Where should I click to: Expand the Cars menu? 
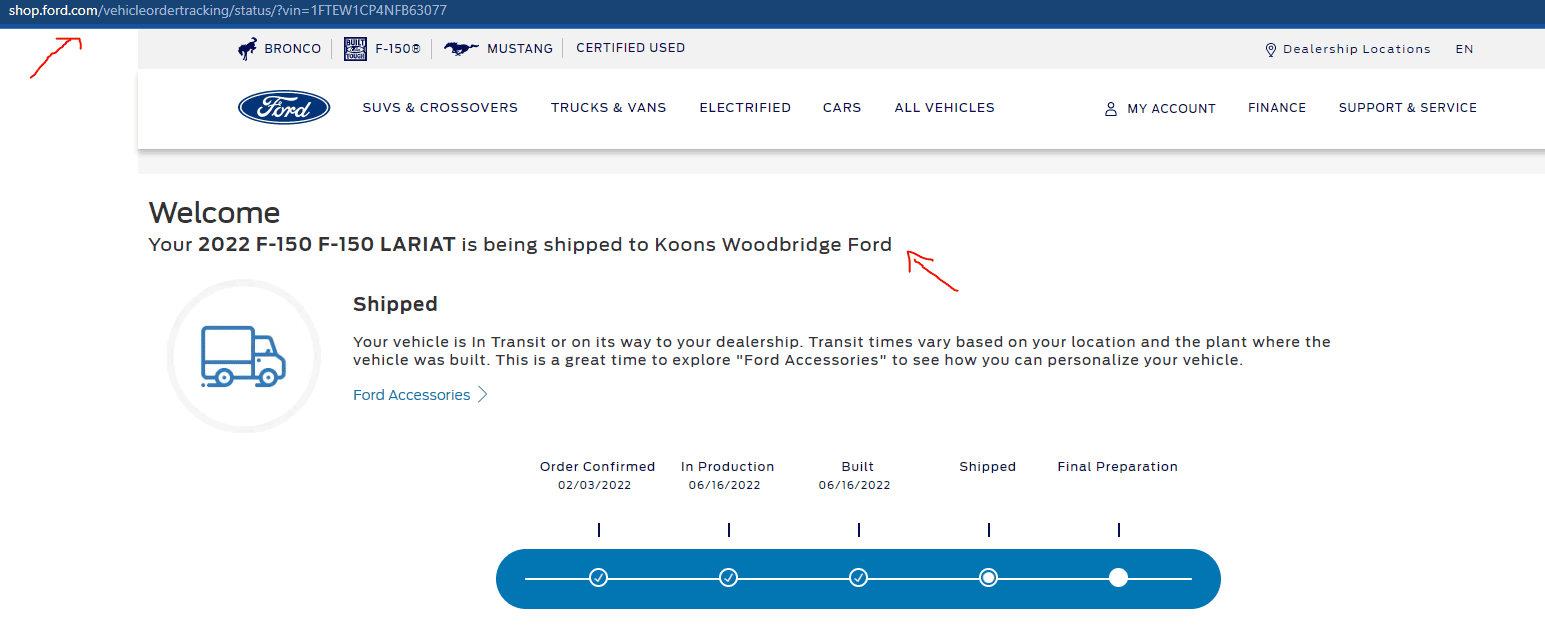pyautogui.click(x=842, y=108)
